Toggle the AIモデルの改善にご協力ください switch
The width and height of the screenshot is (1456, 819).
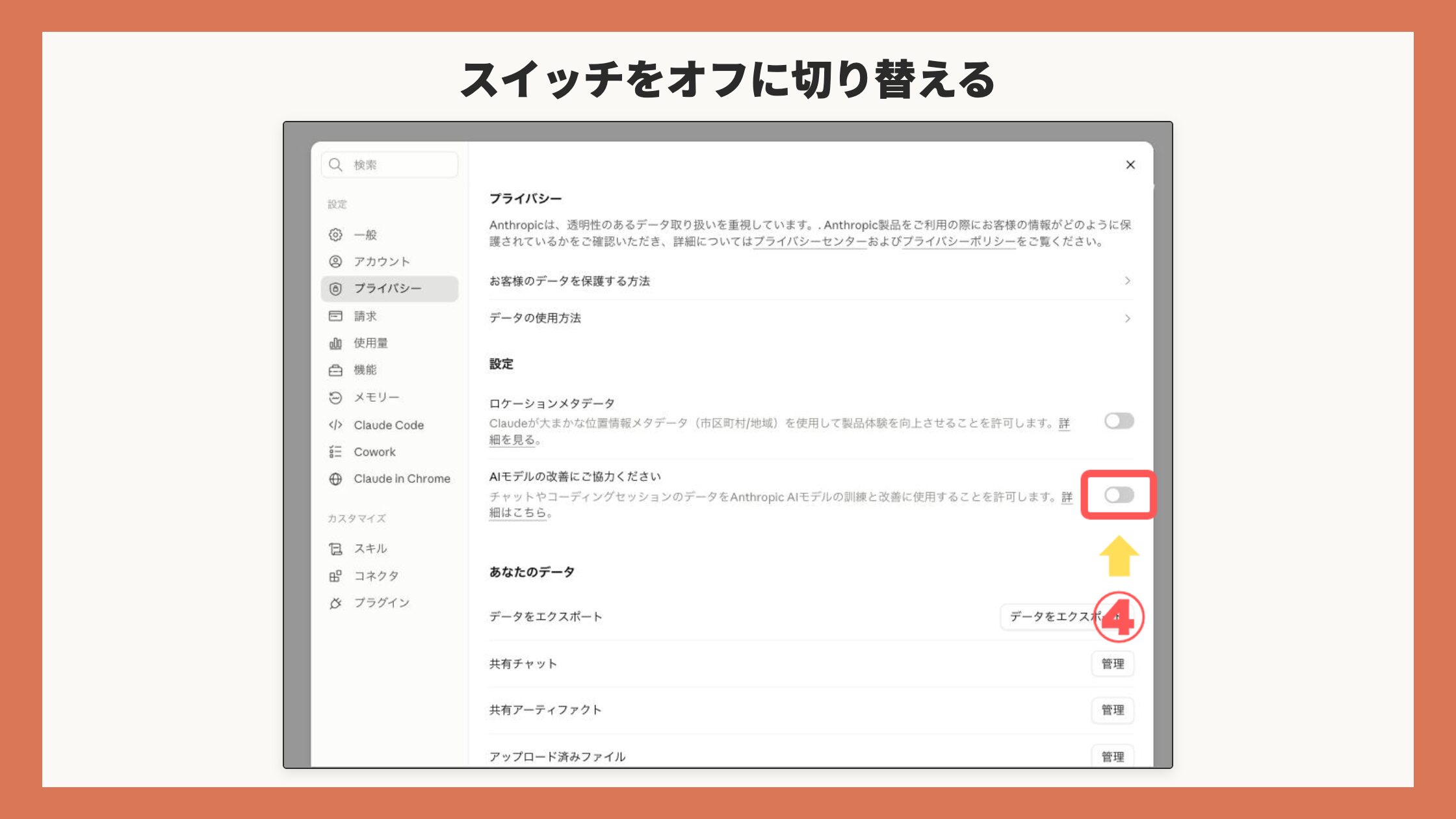(x=1119, y=495)
